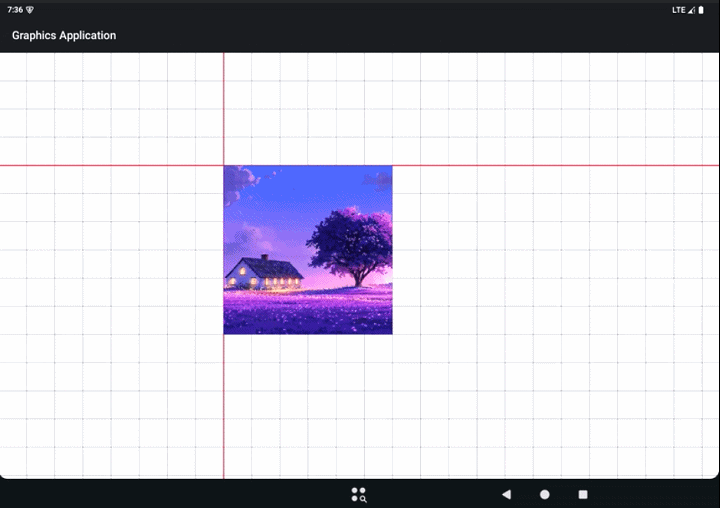Click the red horizontal axis left of image
The height and width of the screenshot is (508, 720).
coord(112,165)
